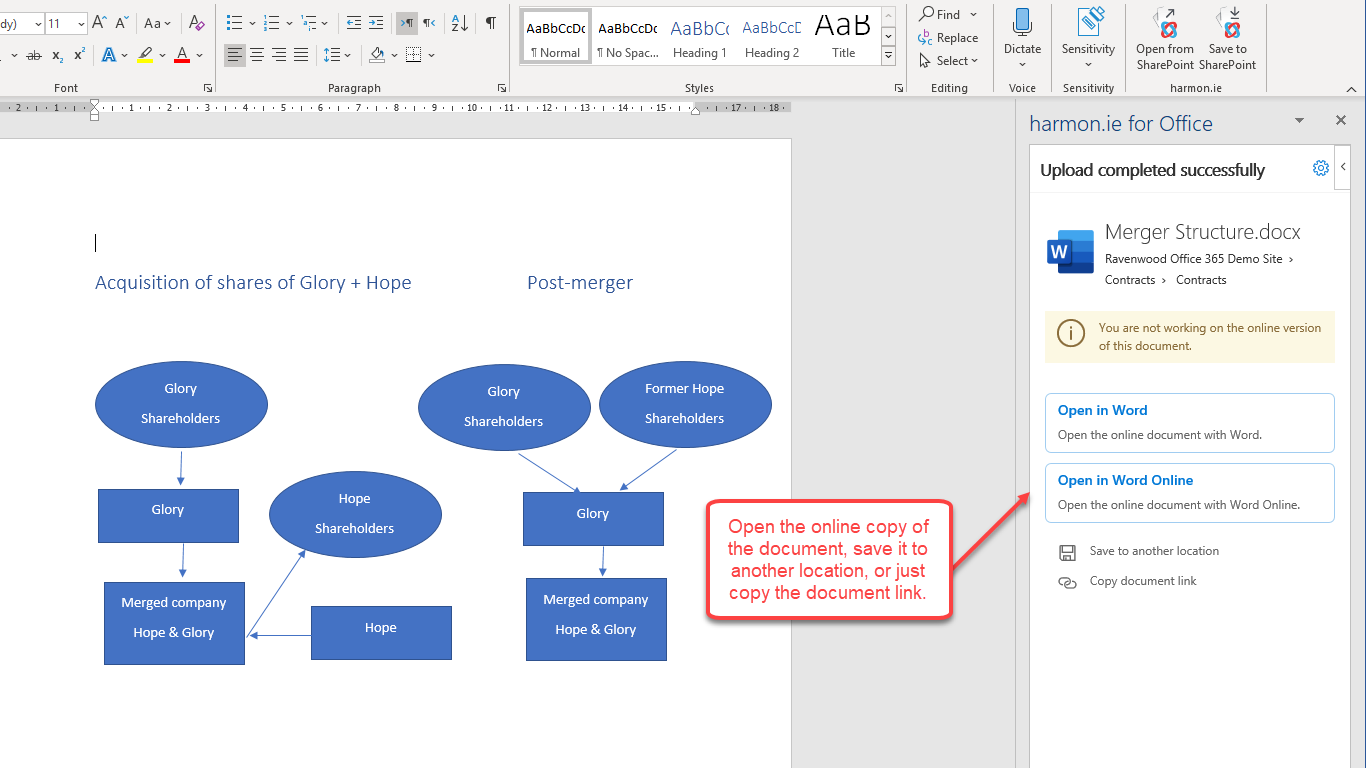
Task: Expand shading color dropdown arrow
Action: pyautogui.click(x=394, y=55)
